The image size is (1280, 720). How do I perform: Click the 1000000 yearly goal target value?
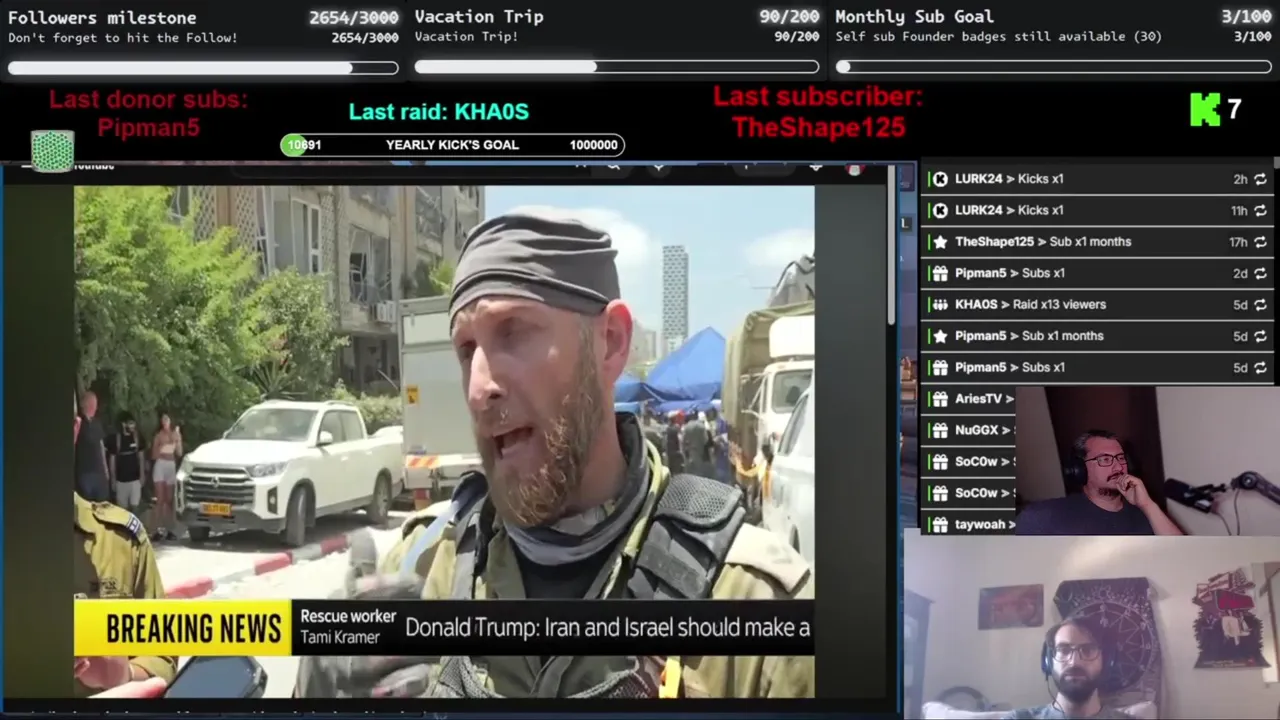(x=593, y=145)
